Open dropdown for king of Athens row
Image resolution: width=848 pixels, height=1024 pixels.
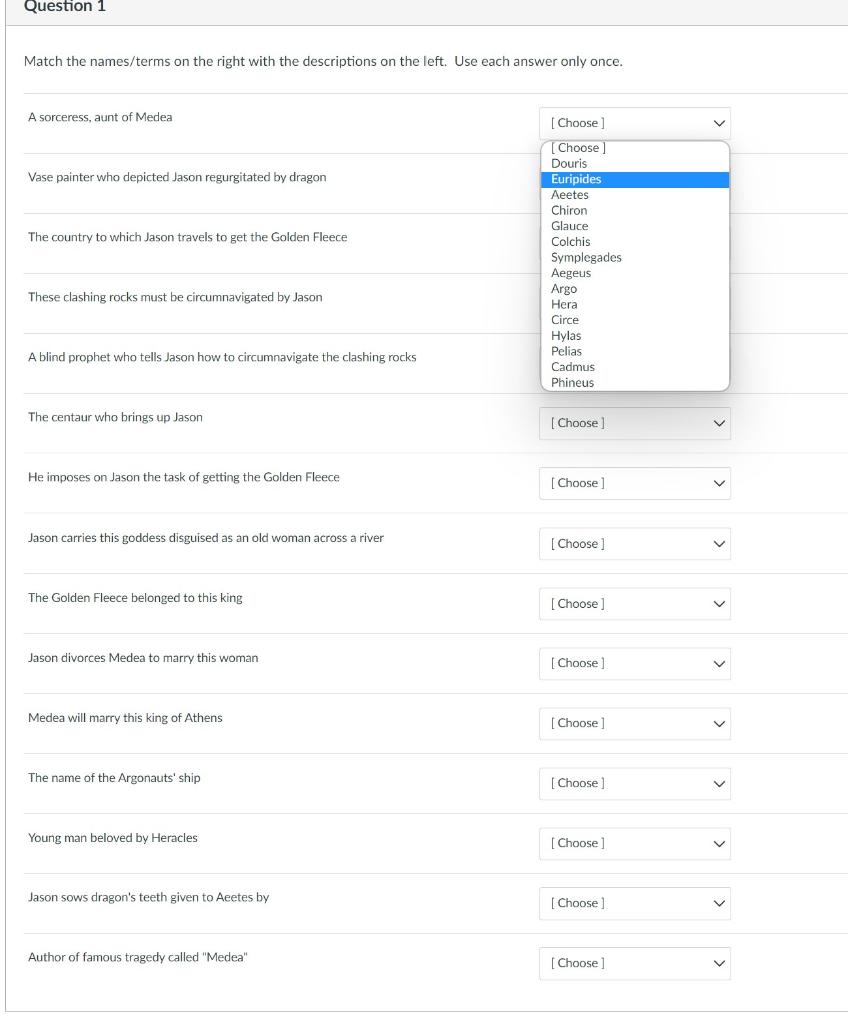pos(634,724)
